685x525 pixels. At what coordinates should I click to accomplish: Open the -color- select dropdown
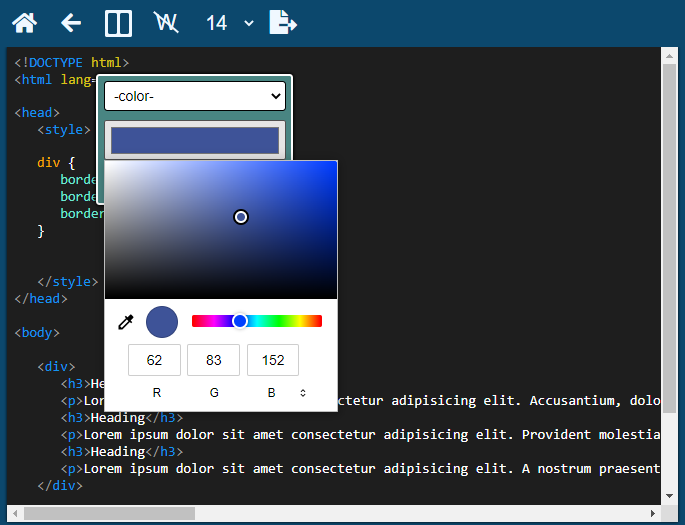point(195,96)
